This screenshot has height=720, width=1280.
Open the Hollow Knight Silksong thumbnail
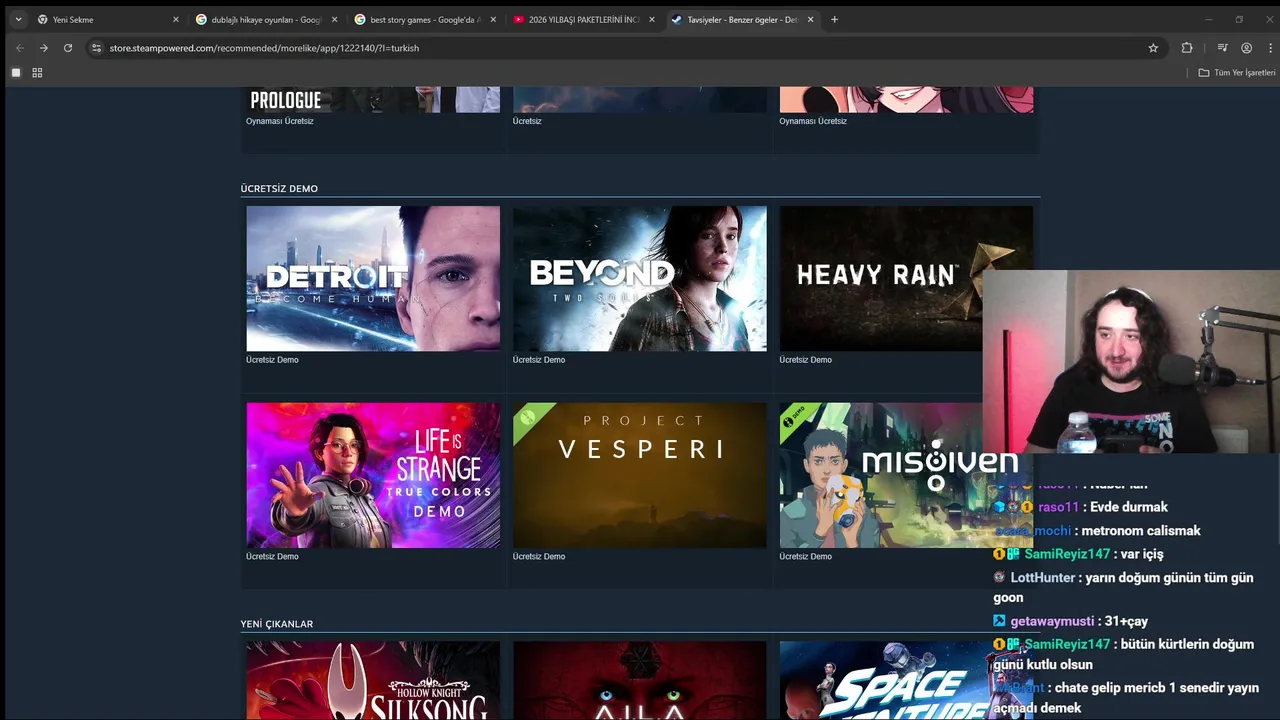pyautogui.click(x=373, y=680)
